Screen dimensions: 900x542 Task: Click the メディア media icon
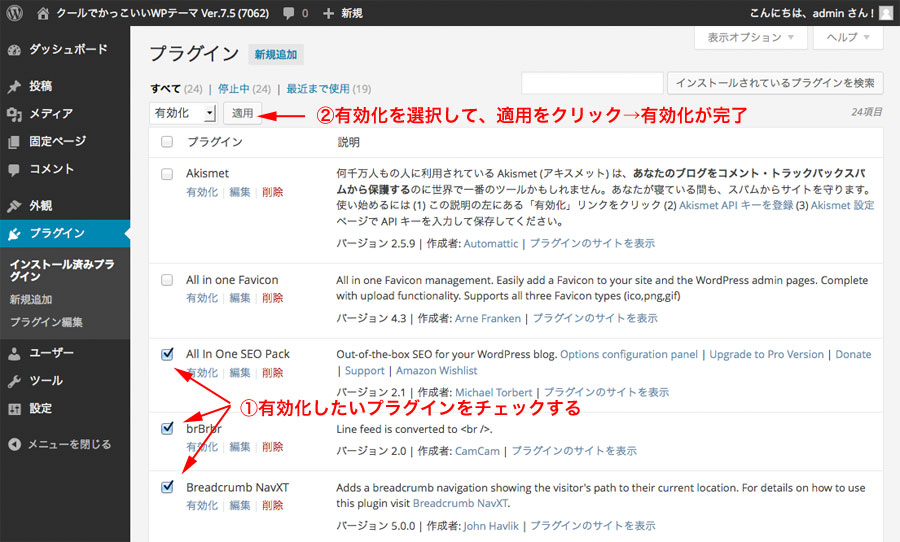pos(14,114)
